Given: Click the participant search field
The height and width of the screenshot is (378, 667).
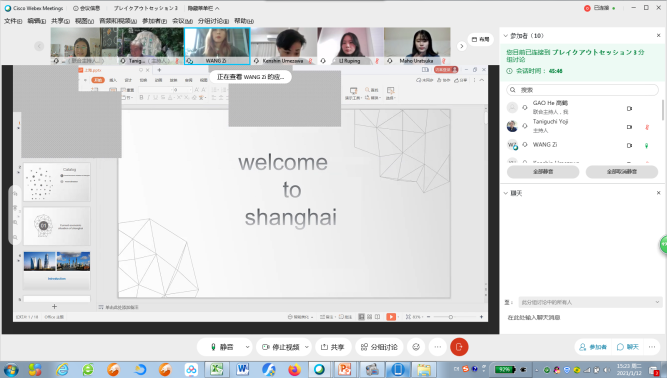Looking at the screenshot, I should click(582, 90).
